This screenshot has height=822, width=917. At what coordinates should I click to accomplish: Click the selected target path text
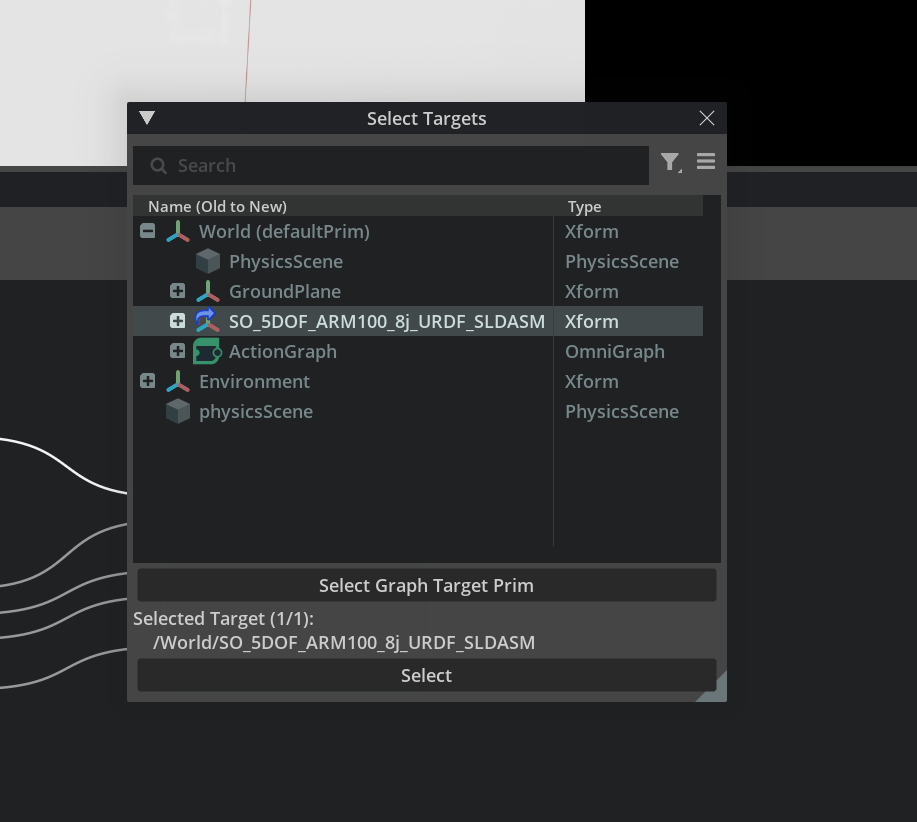pyautogui.click(x=344, y=643)
